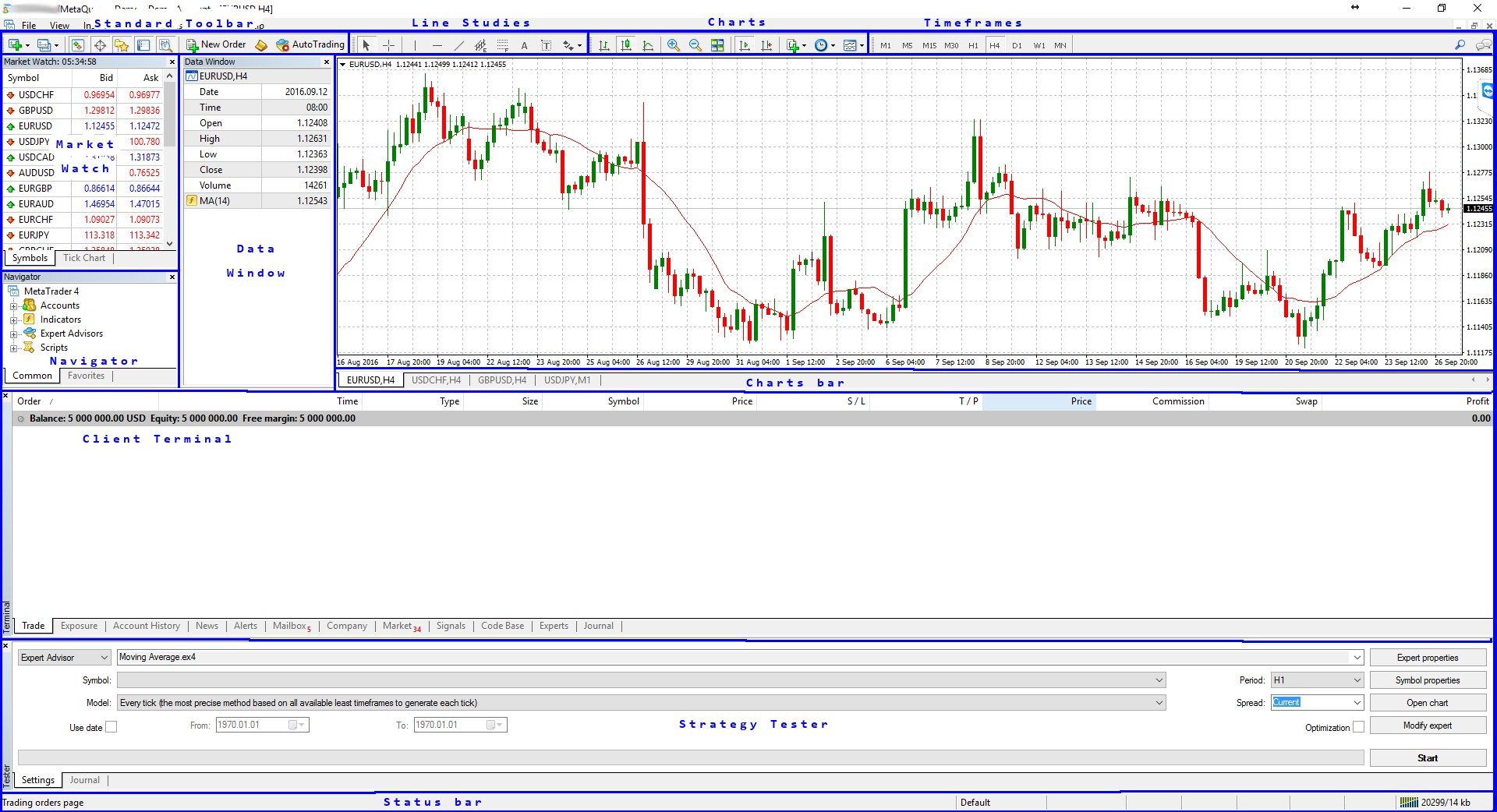Toggle the Strategy Tester toolbar icon
Screen dimensions: 1497x812
click(x=165, y=45)
